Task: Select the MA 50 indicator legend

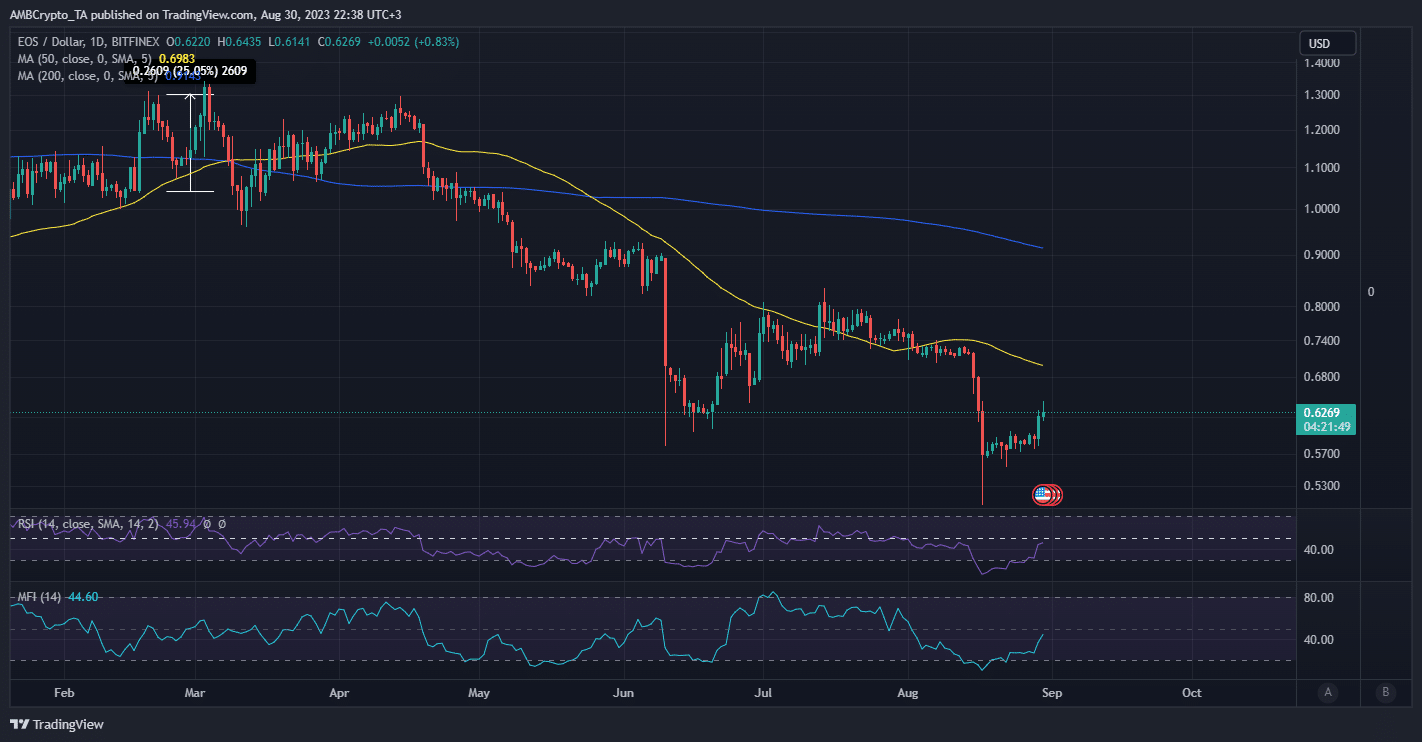Action: (84, 59)
